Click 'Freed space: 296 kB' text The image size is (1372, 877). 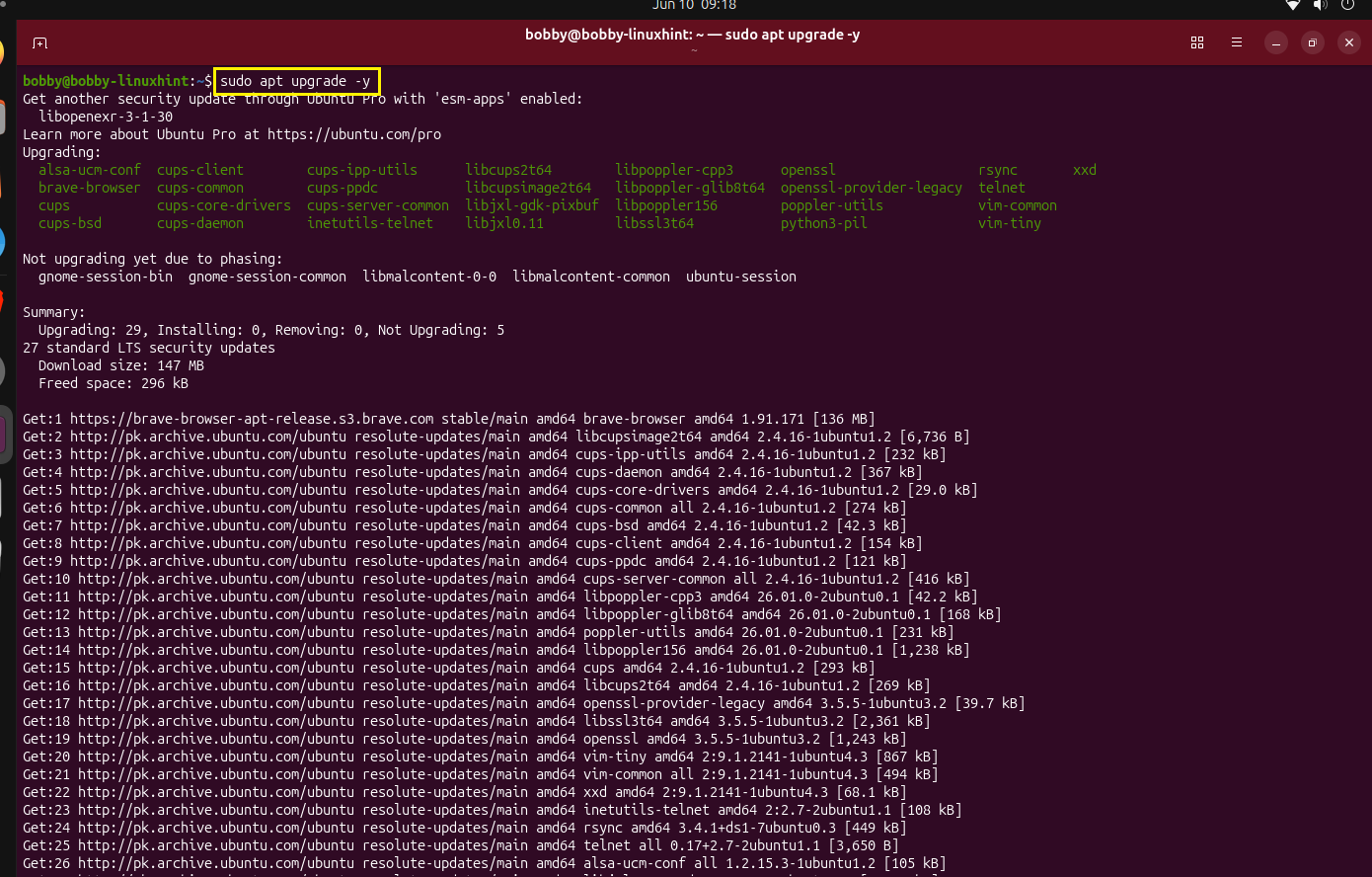point(114,383)
